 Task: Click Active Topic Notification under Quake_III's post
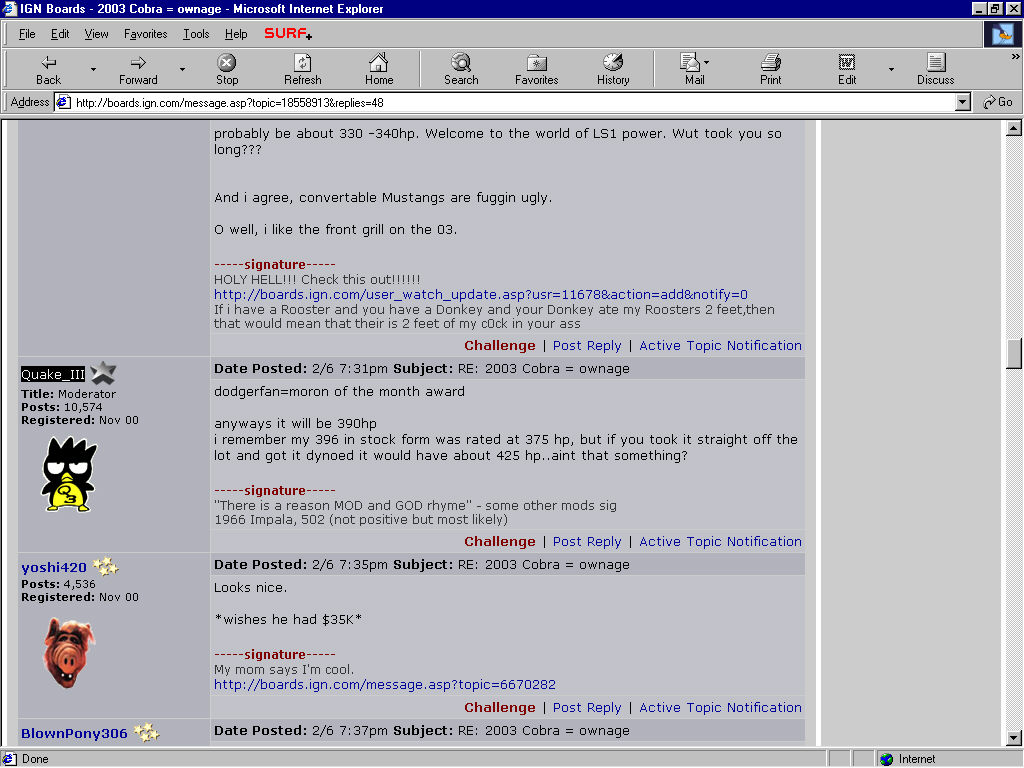(x=720, y=541)
